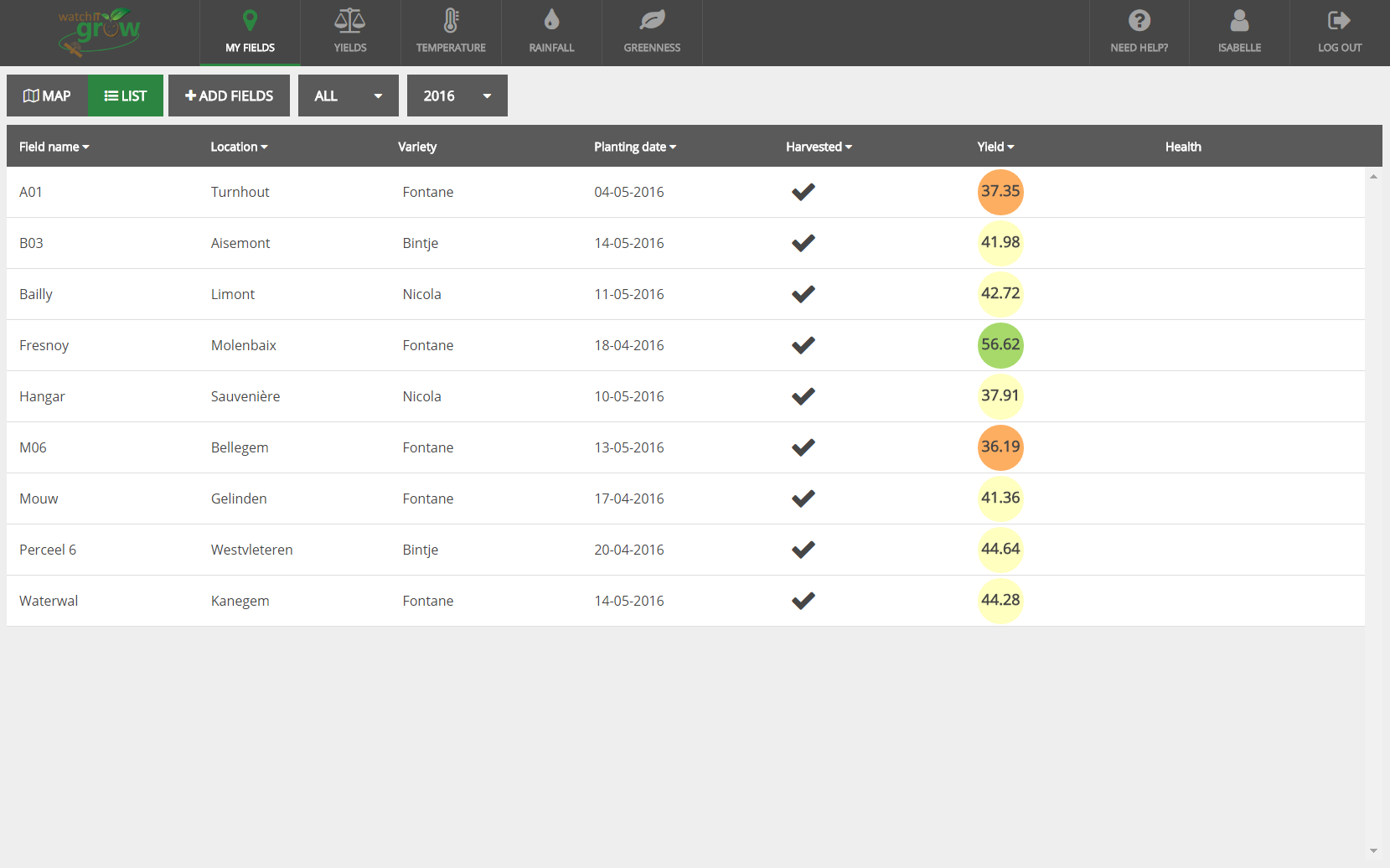Sort by Yield column

tap(996, 147)
